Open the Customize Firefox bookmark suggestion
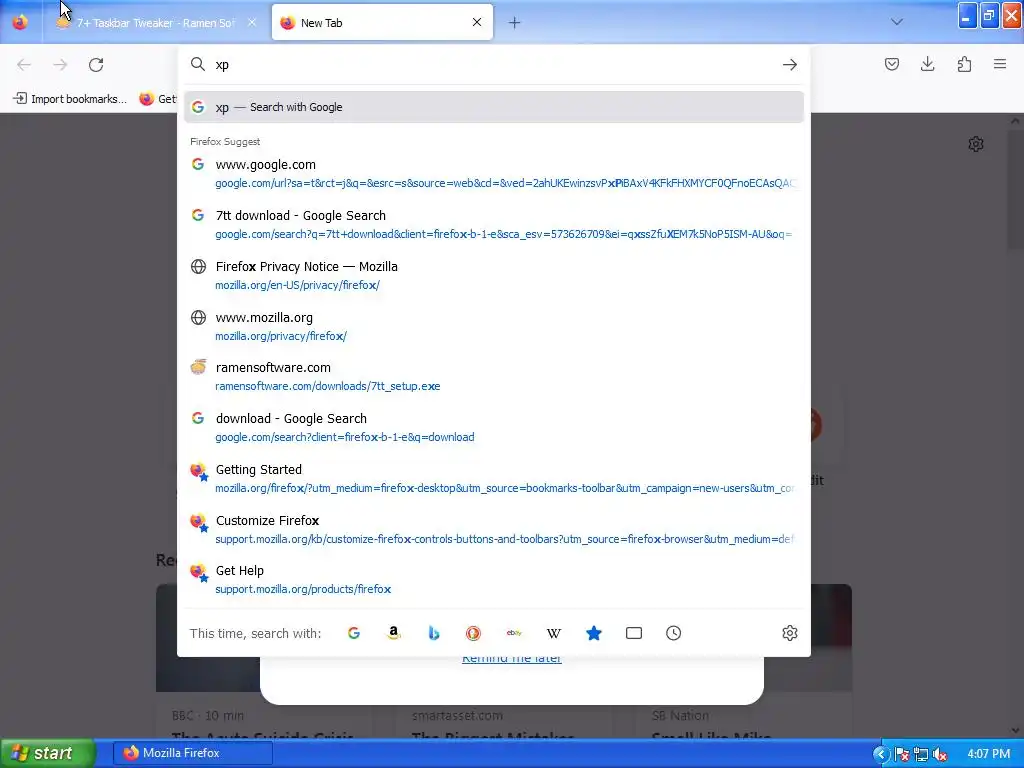The width and height of the screenshot is (1024, 768). [x=494, y=529]
